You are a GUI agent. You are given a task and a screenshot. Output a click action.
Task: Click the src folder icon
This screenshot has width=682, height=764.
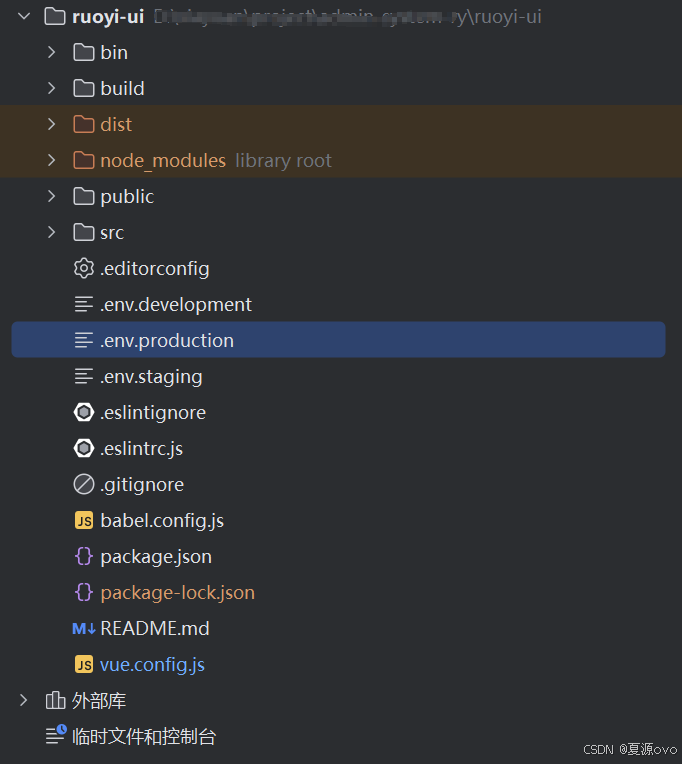click(84, 233)
